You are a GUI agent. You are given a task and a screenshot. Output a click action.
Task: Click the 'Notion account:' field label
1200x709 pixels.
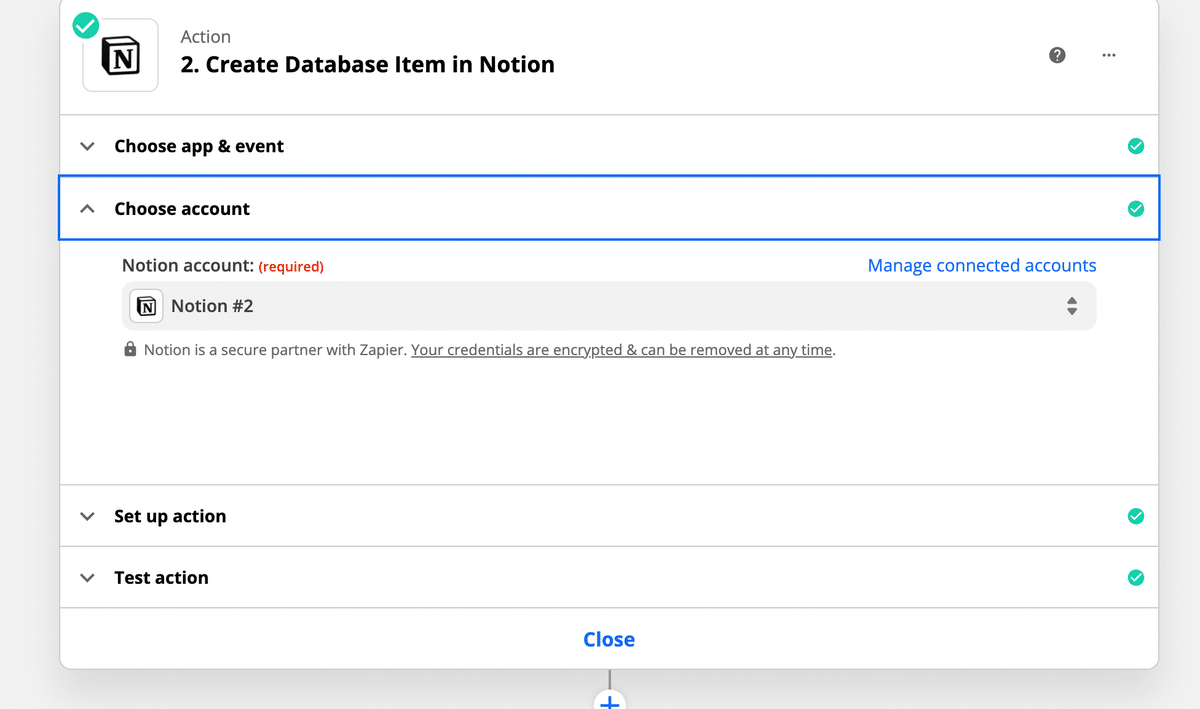point(188,266)
